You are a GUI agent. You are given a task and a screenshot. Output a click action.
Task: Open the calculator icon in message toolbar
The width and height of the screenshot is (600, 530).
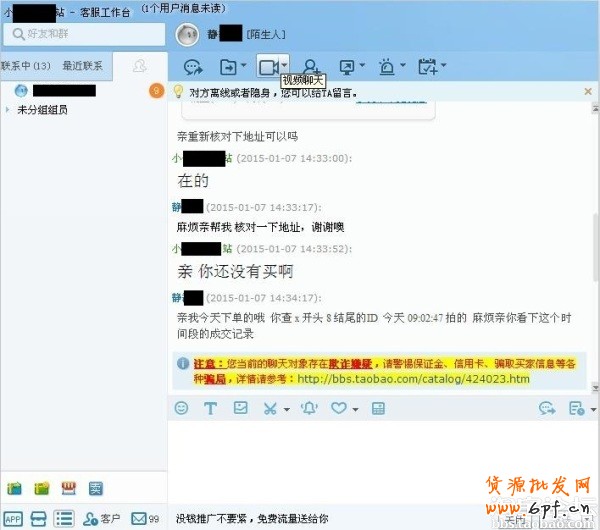coord(378,408)
